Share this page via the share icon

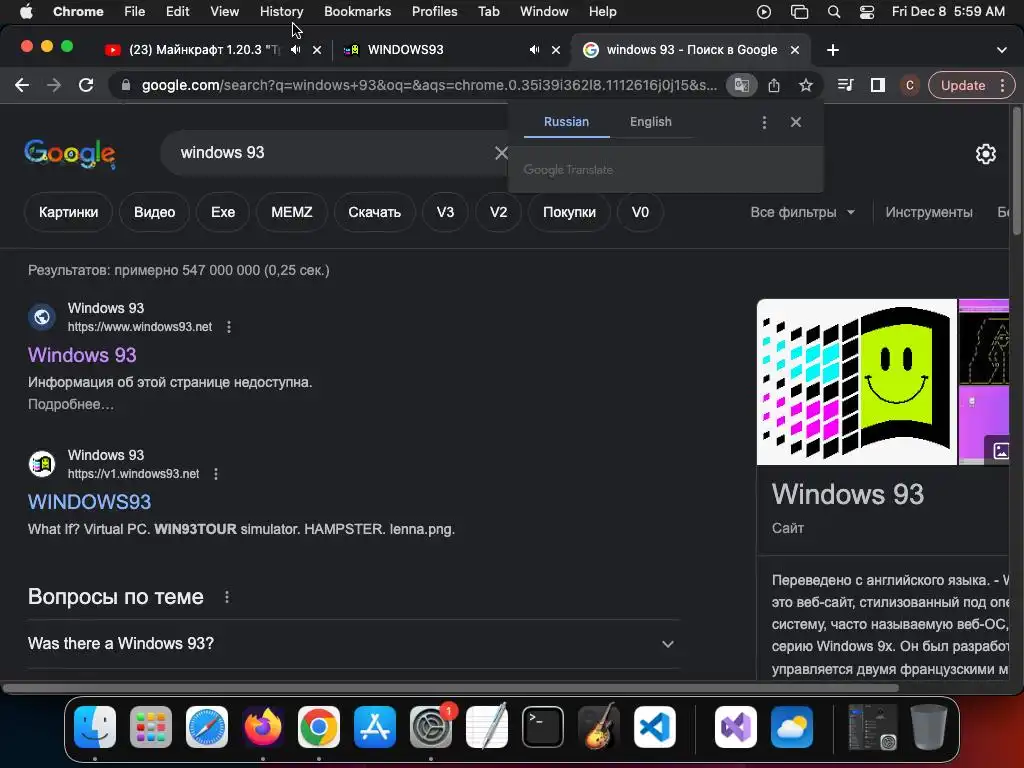(x=774, y=85)
